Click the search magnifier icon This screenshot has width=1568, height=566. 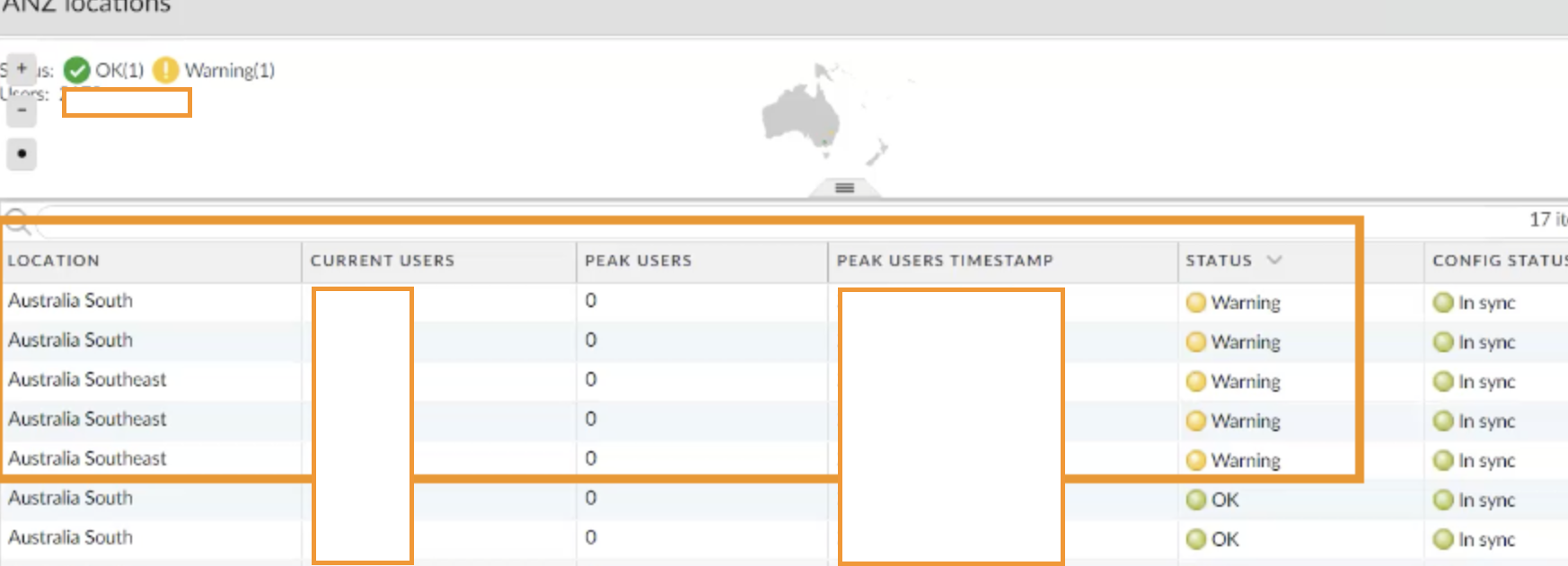18,221
